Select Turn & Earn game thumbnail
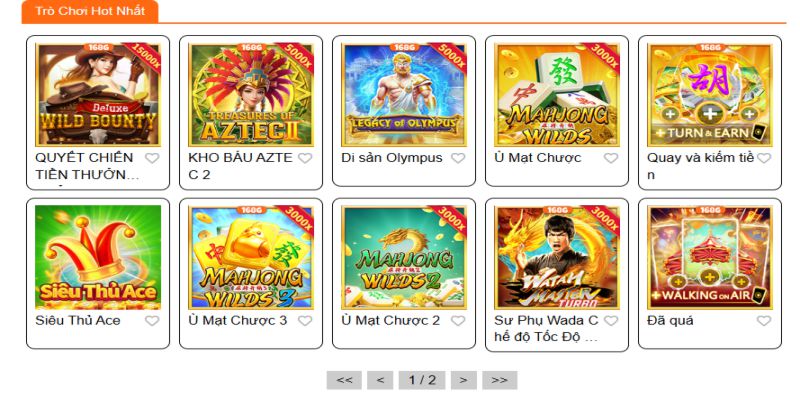Screen dimensions: 800x400 (x=710, y=95)
